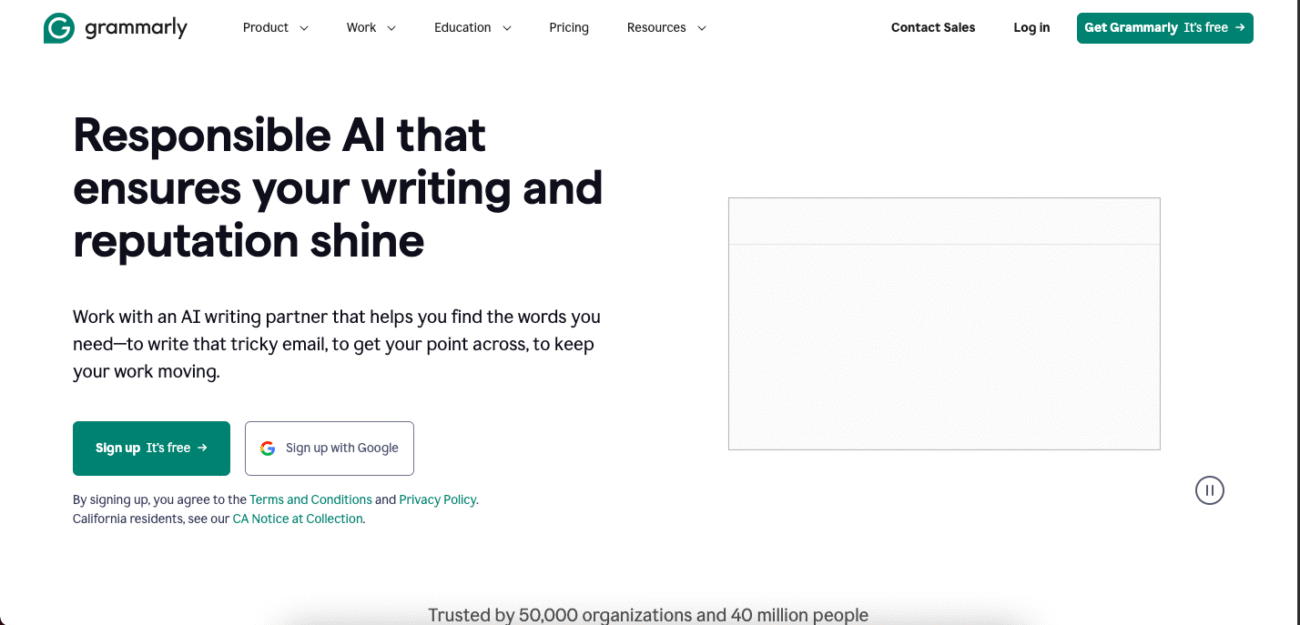Click the Google logo icon
Image resolution: width=1300 pixels, height=625 pixels.
click(x=268, y=448)
